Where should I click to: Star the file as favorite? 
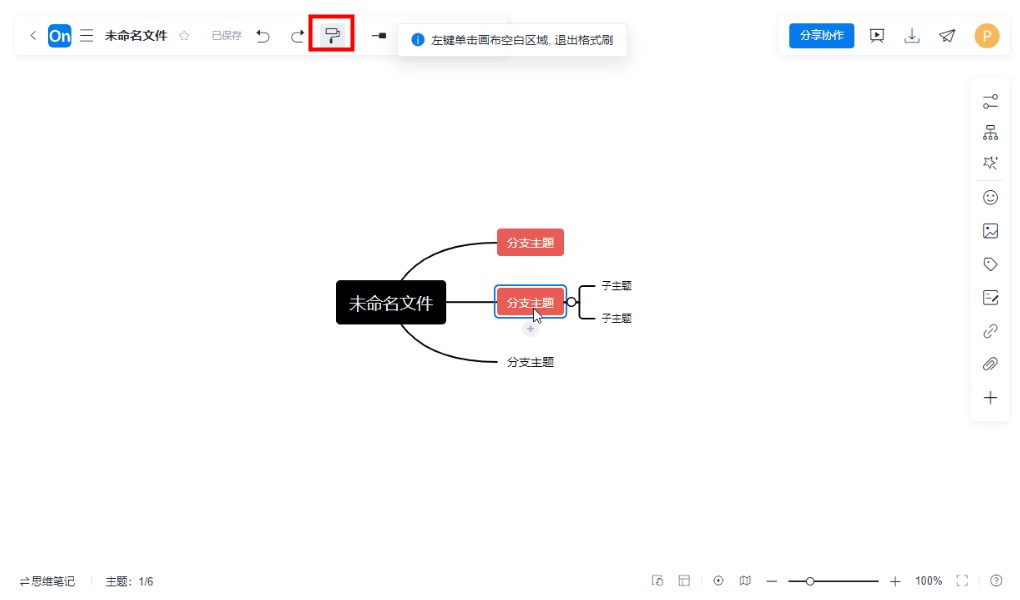pos(184,36)
